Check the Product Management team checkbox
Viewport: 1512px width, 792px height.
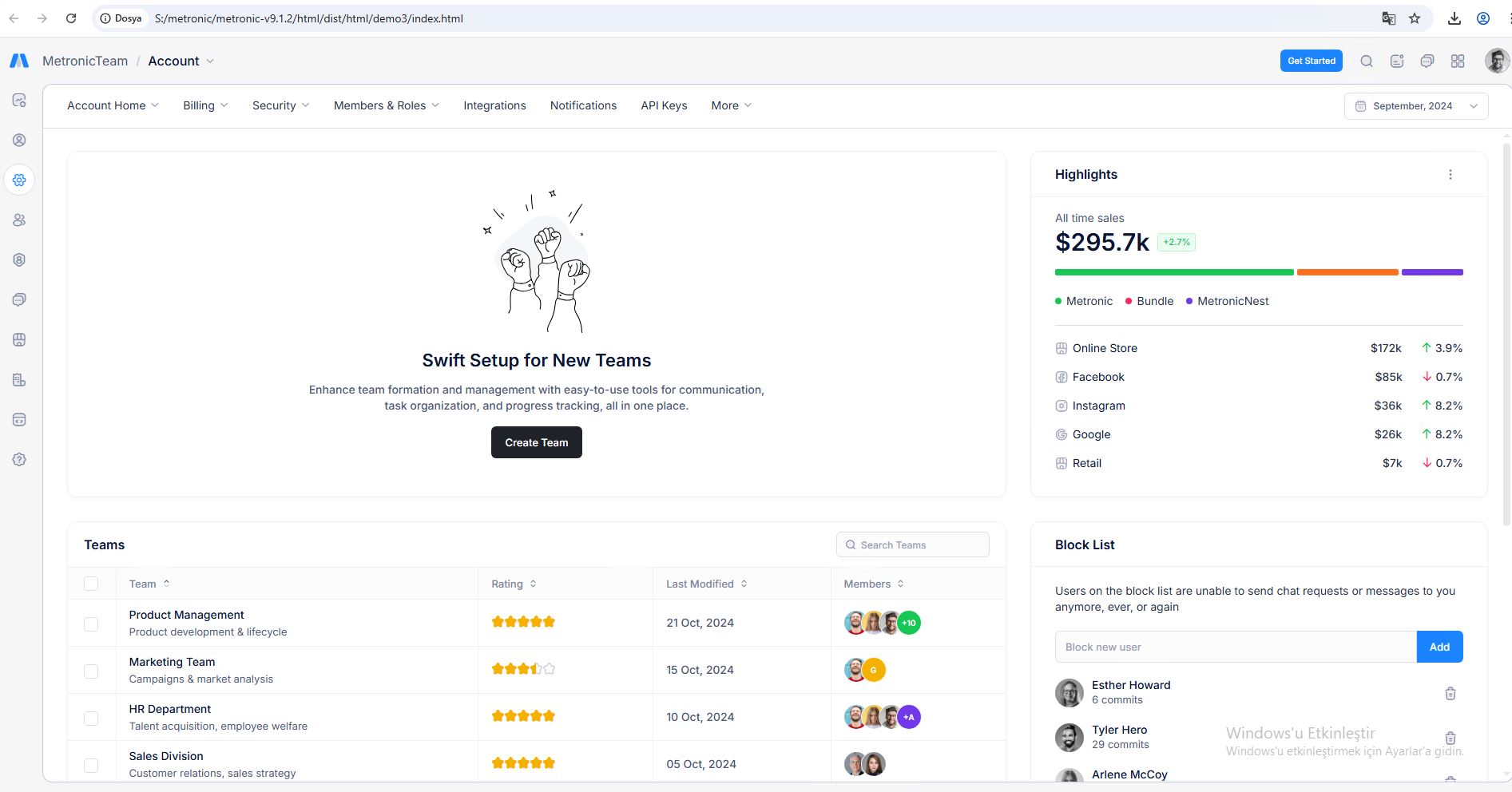[x=91, y=624]
